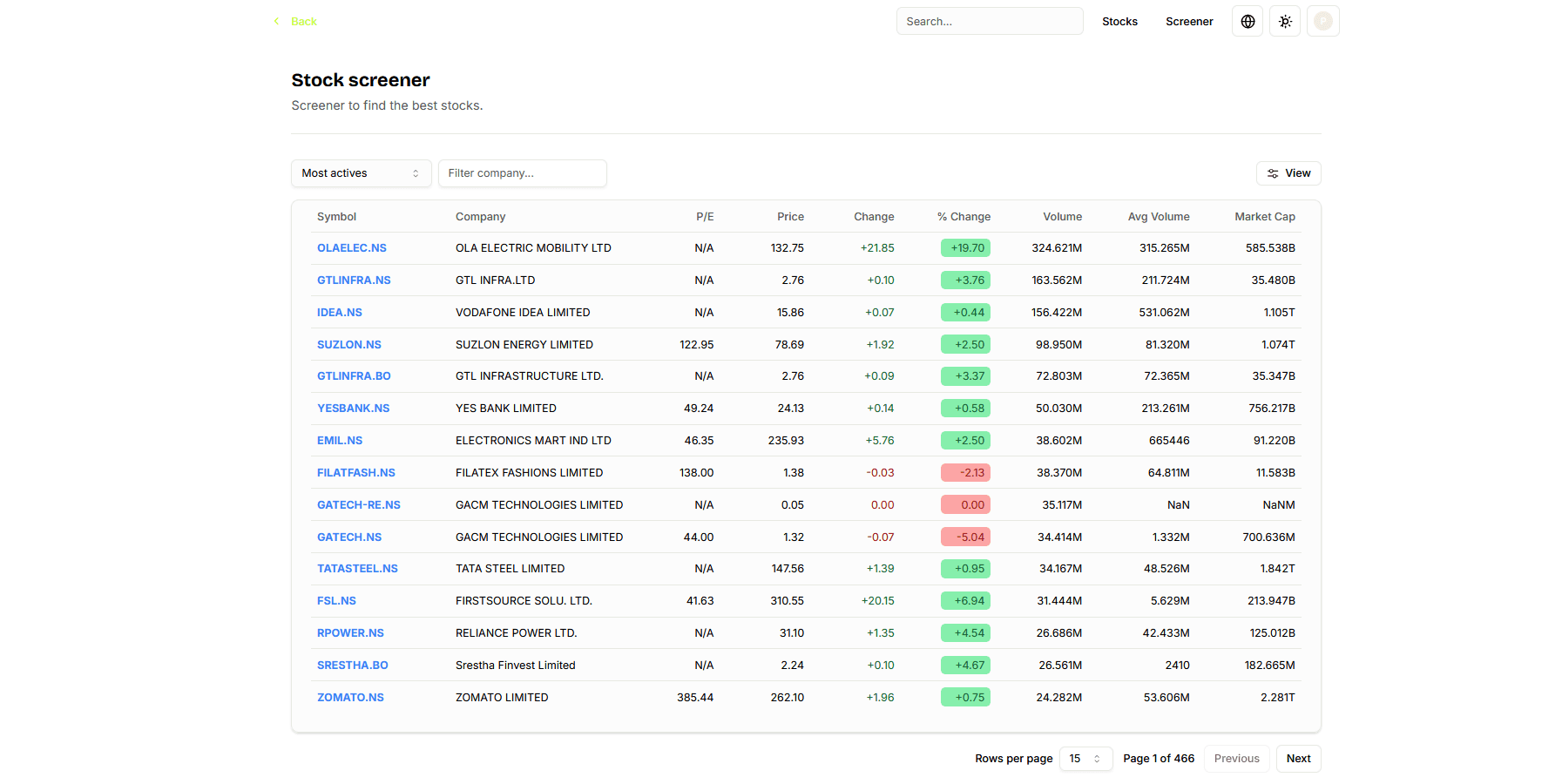
Task: Open the GATECH.NS symbol link
Action: 349,537
